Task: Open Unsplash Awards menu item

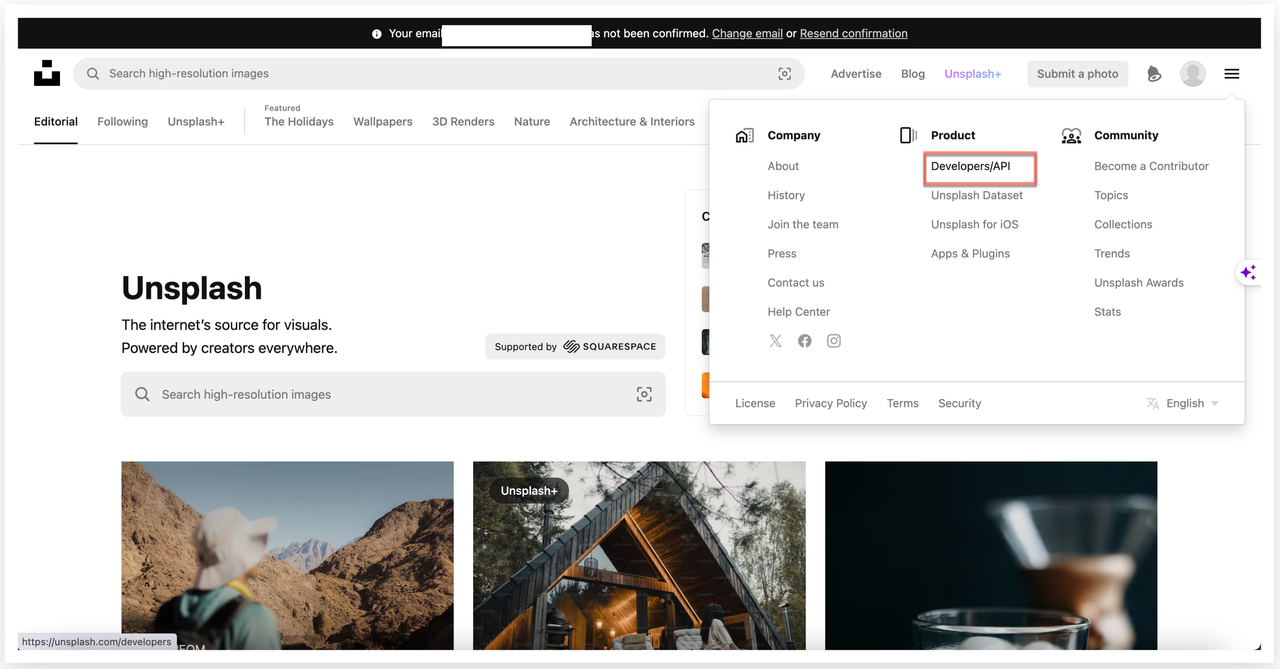Action: point(1139,282)
